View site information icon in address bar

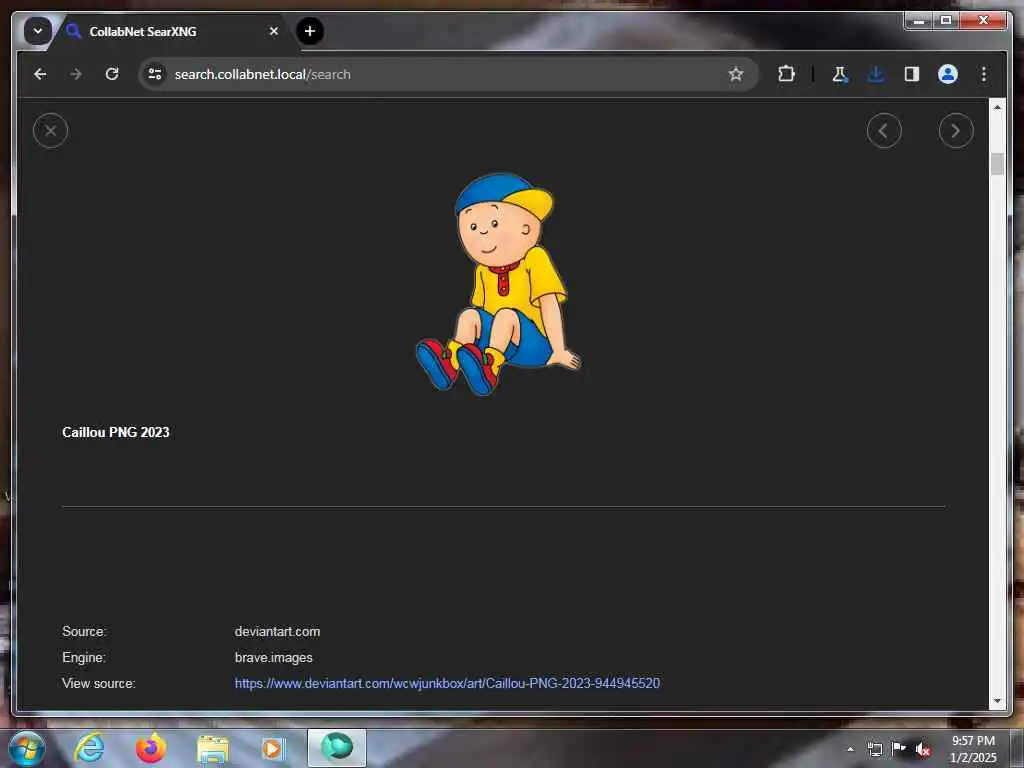(155, 74)
